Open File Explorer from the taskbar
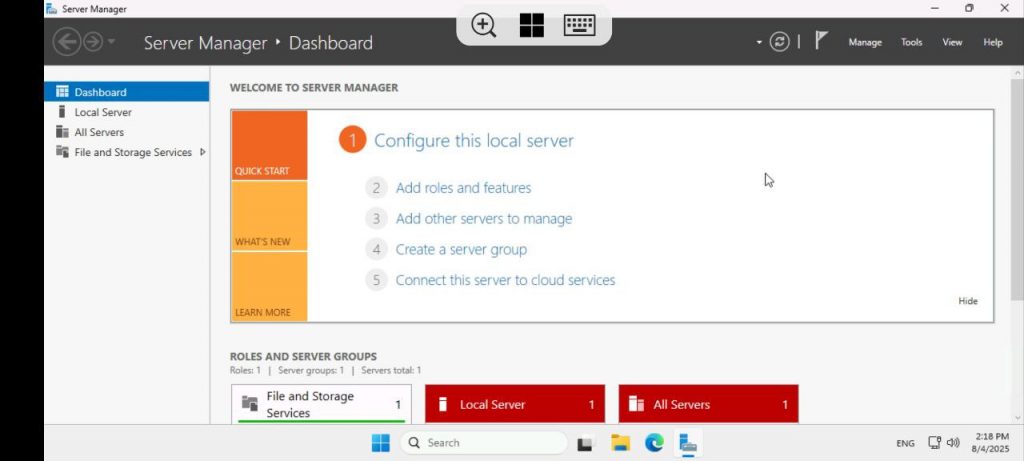The width and height of the screenshot is (1024, 461). tap(620, 443)
